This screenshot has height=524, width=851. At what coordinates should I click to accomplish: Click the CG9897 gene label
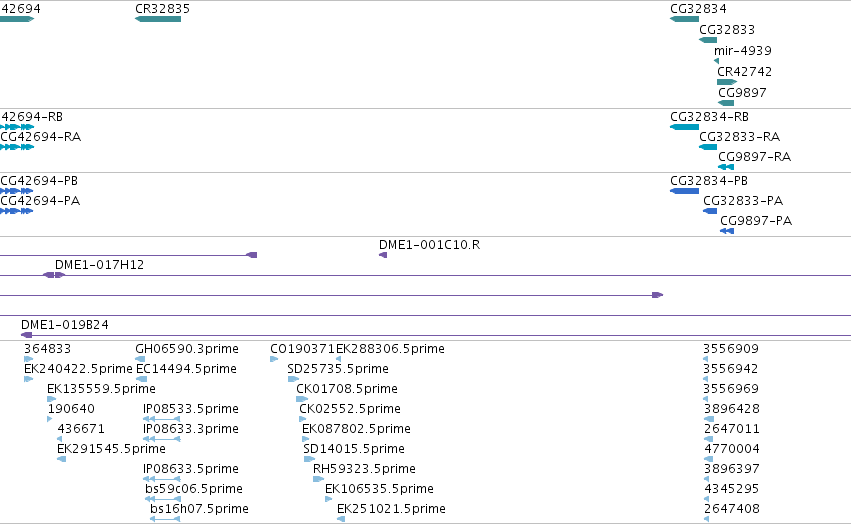click(x=742, y=93)
